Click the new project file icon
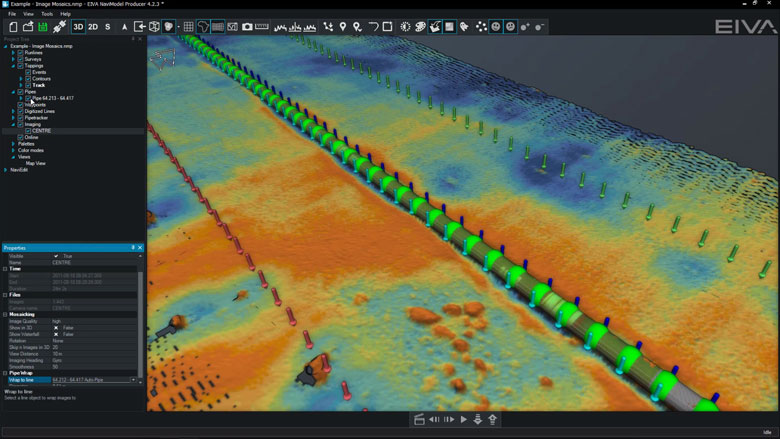This screenshot has height=439, width=780. point(14,27)
